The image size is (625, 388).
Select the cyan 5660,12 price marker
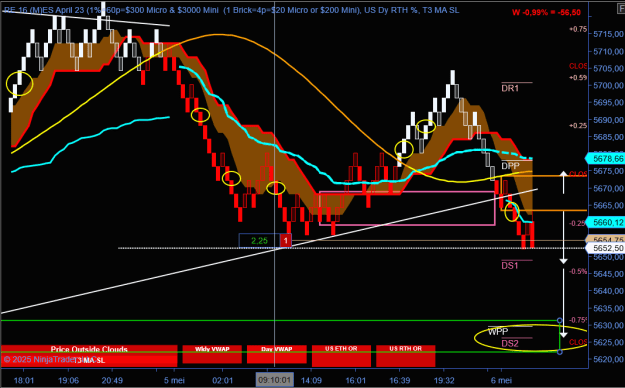[x=605, y=222]
